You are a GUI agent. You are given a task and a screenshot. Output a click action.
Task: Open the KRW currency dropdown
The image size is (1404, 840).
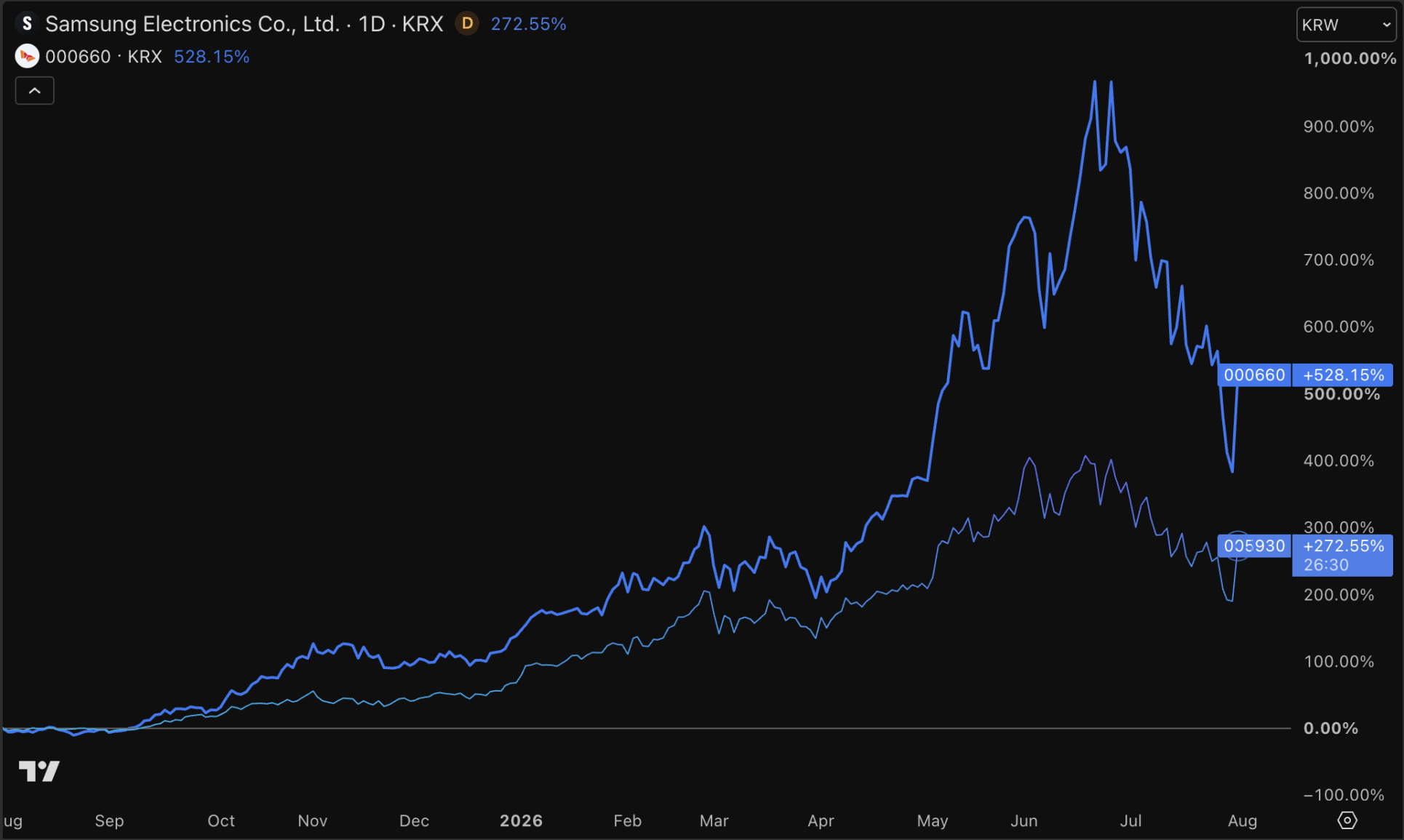pyautogui.click(x=1346, y=25)
